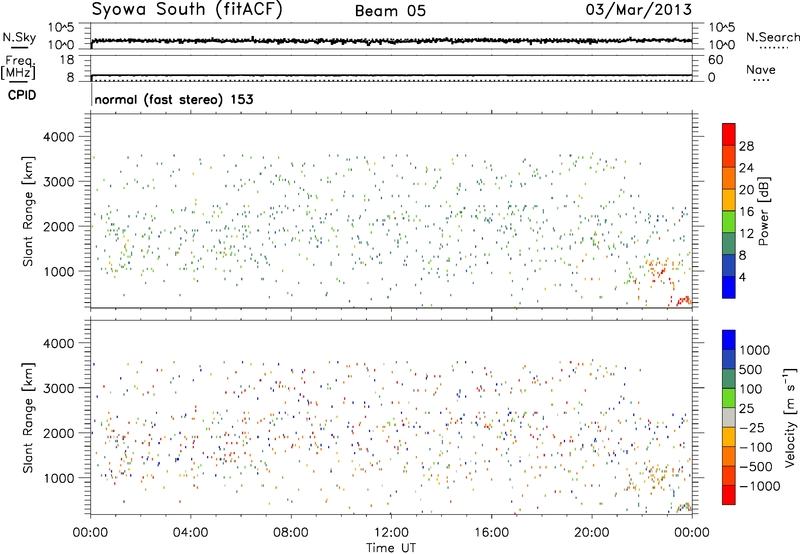Pick the blue top velocity colorbar swatch
The height and width of the screenshot is (554, 800).
point(729,340)
